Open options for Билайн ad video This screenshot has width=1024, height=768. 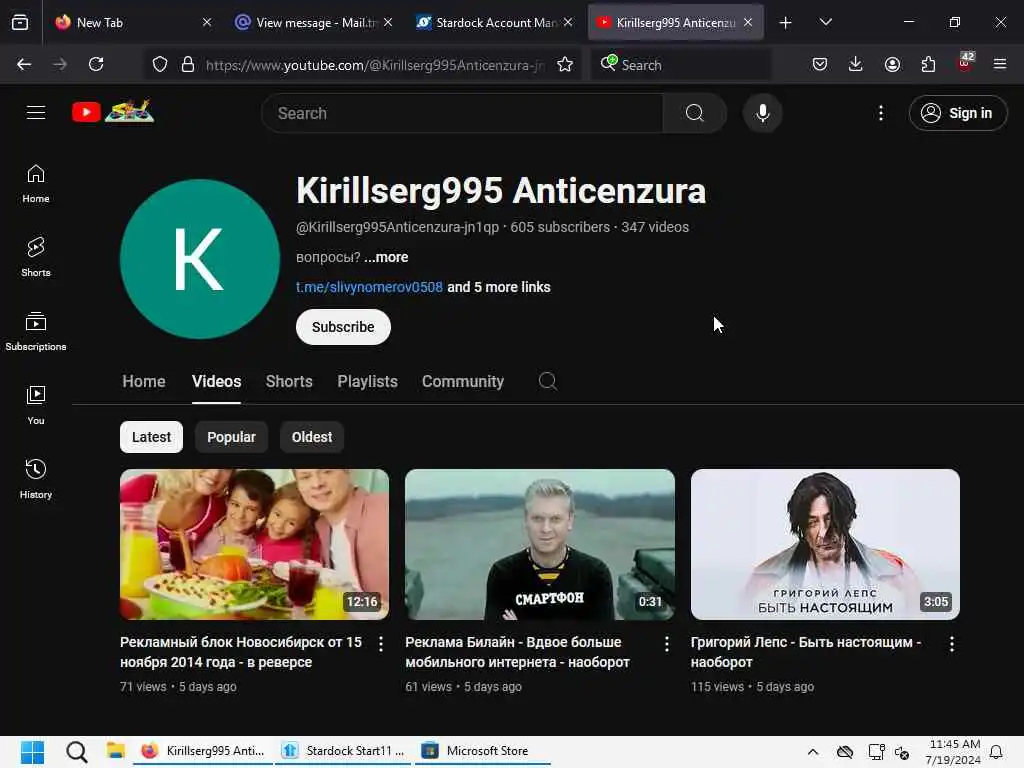(666, 644)
